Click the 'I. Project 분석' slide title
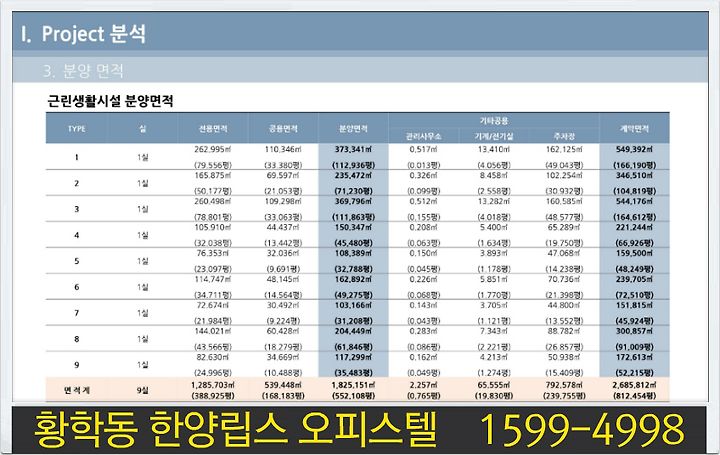The width and height of the screenshot is (720, 455). point(83,34)
